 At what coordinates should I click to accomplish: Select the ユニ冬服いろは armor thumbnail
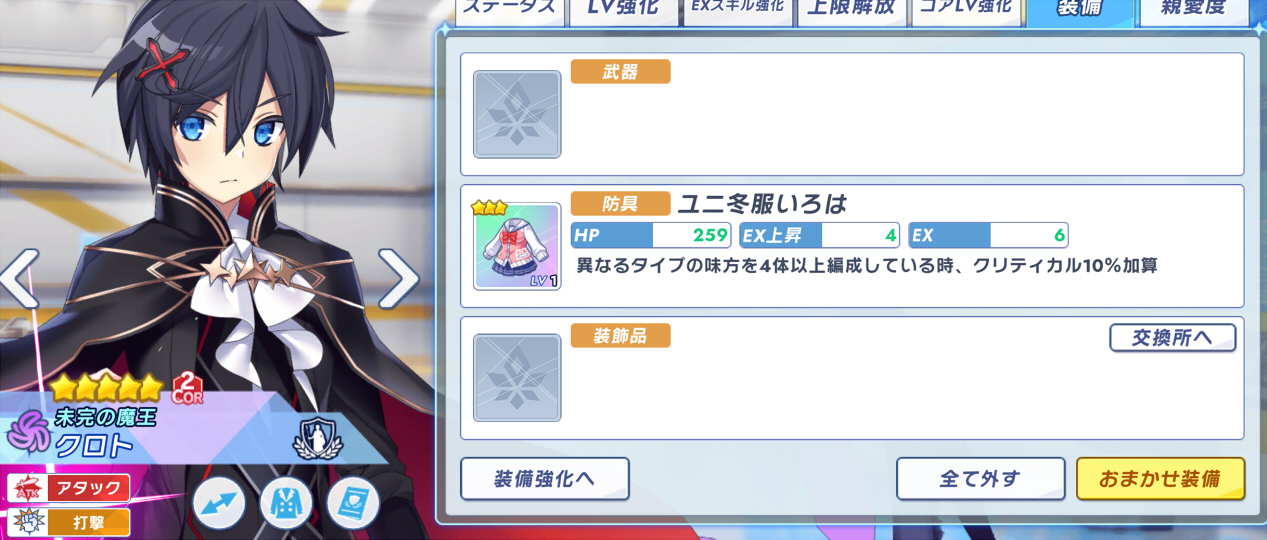517,246
